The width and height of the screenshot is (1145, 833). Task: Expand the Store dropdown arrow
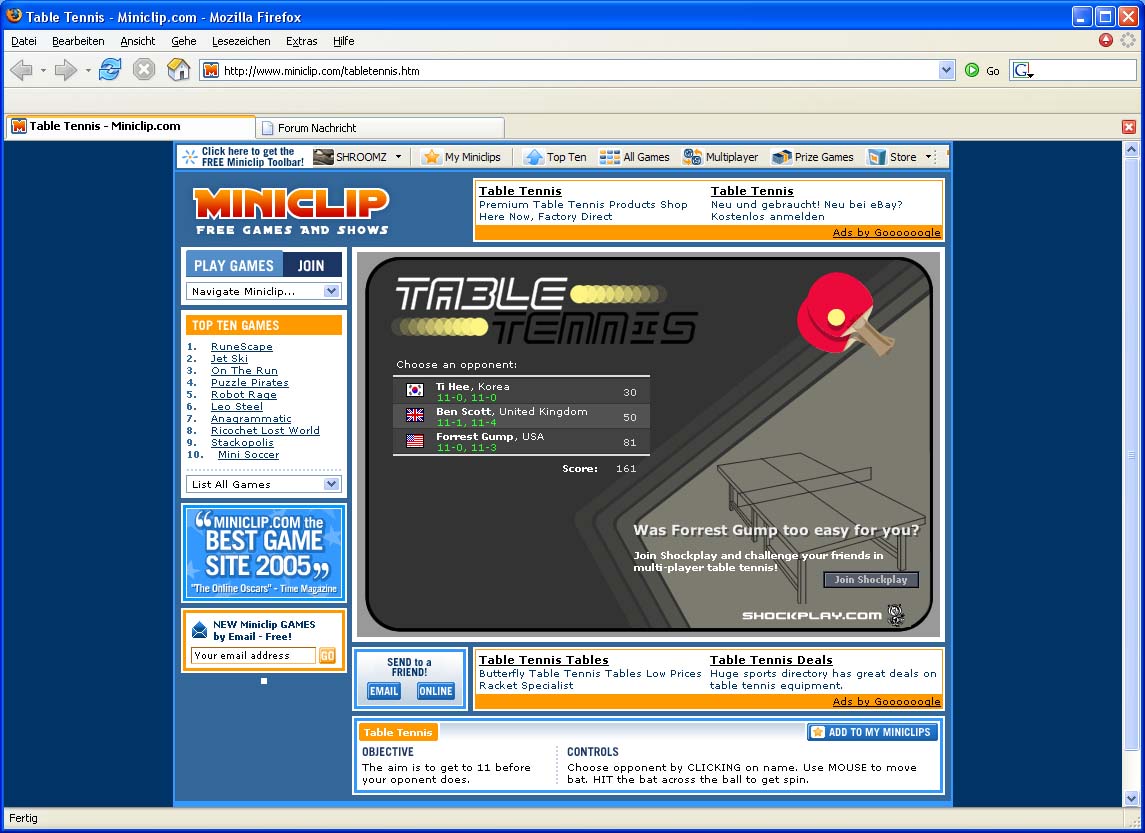point(929,157)
